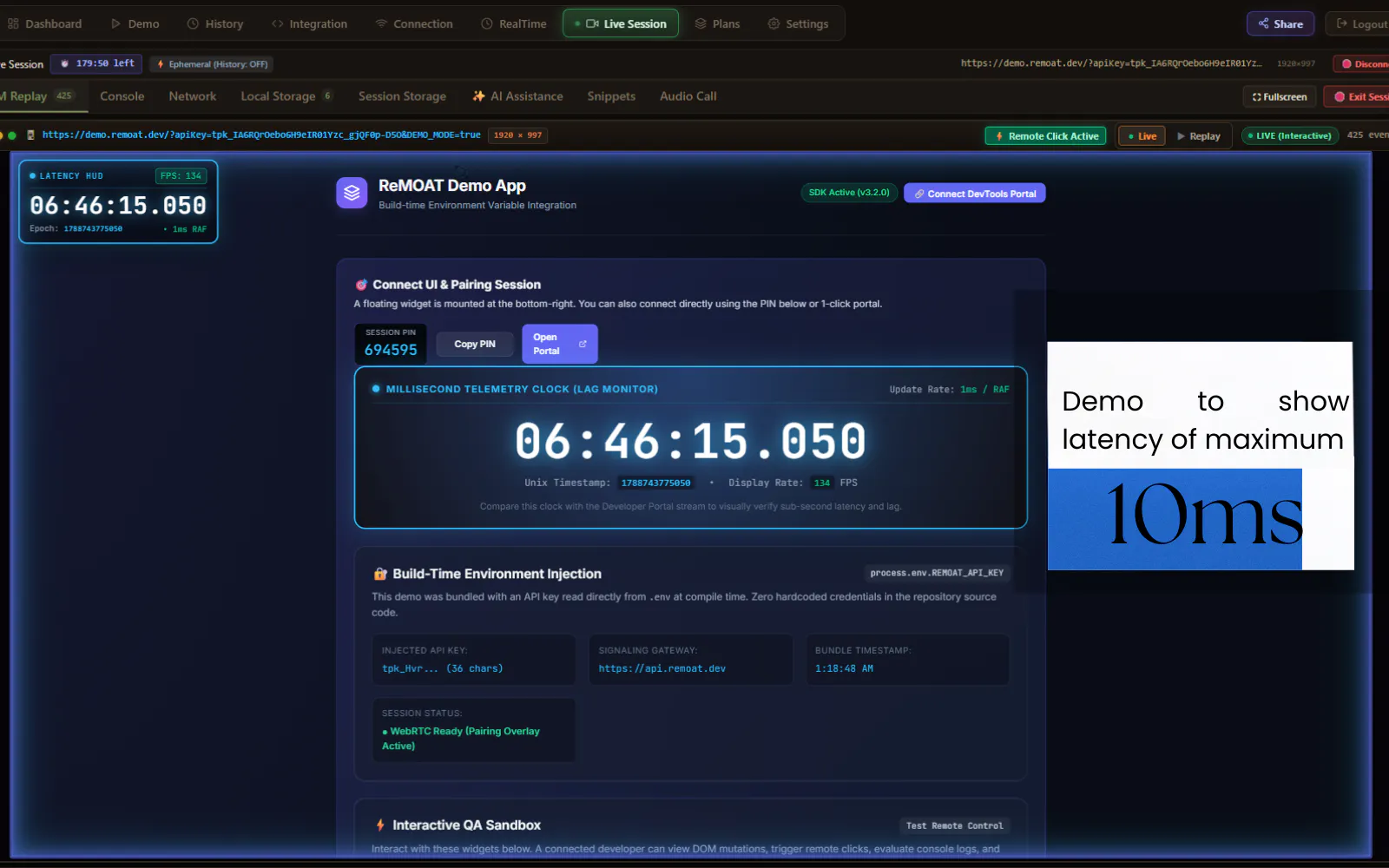
Task: Click the Exit Session button
Action: tap(1357, 96)
